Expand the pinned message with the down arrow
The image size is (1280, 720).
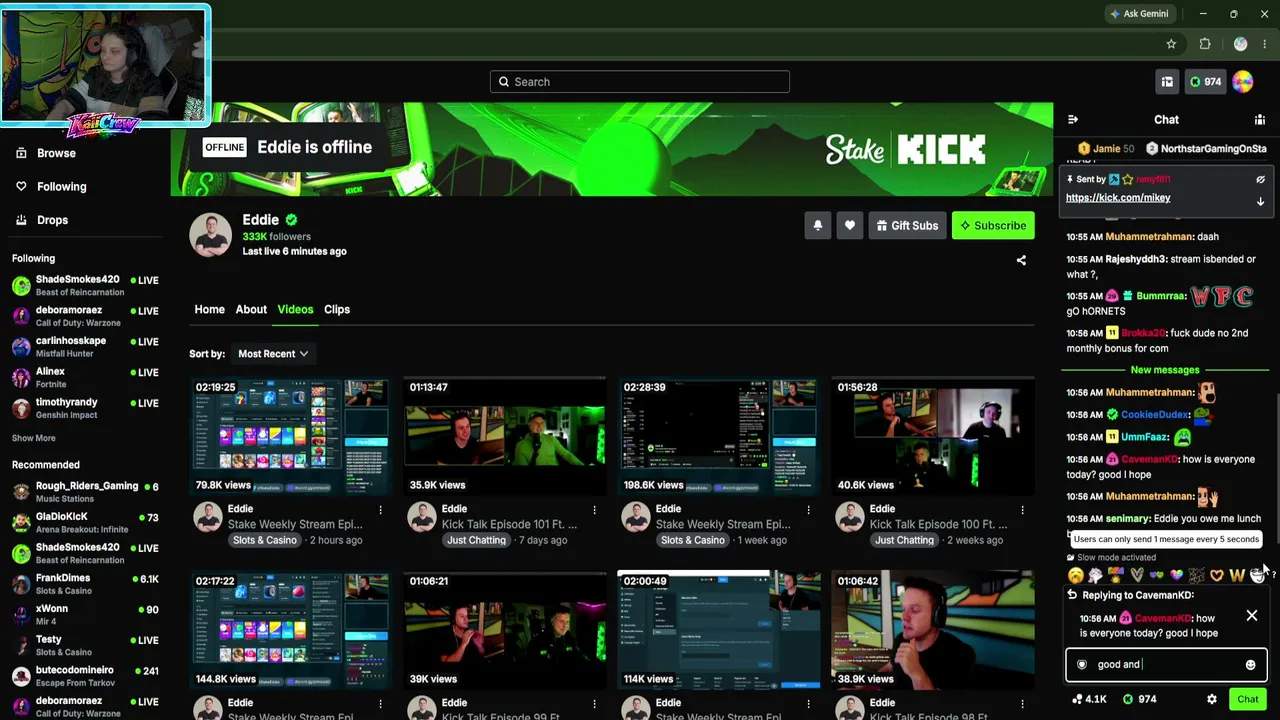click(x=1260, y=201)
